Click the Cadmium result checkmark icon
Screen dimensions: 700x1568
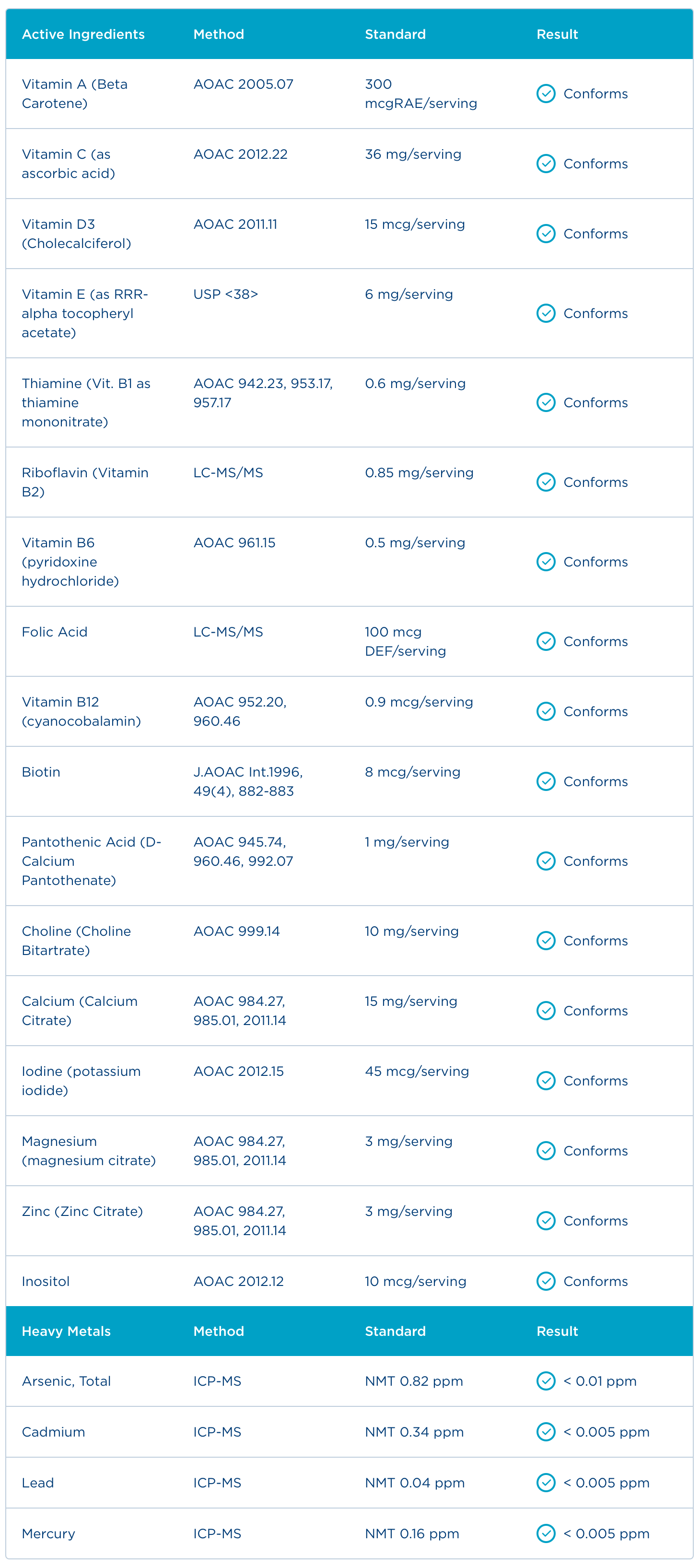546,1432
